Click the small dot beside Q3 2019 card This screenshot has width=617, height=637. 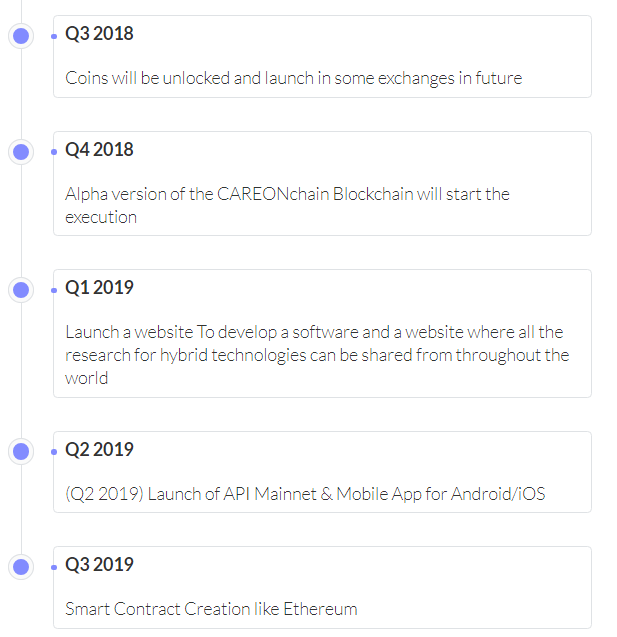pyautogui.click(x=52, y=567)
